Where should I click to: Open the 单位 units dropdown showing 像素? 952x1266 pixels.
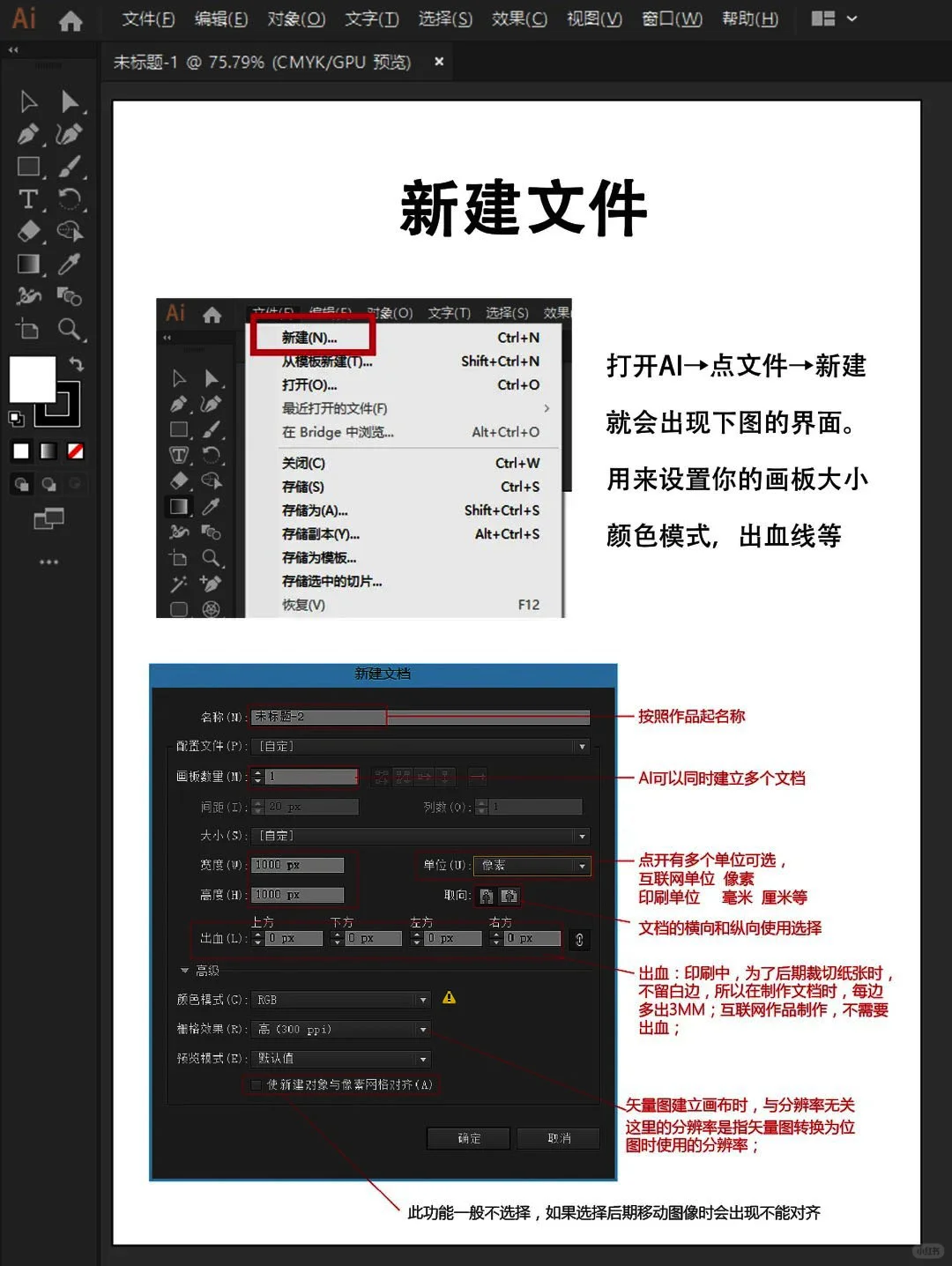click(x=532, y=865)
